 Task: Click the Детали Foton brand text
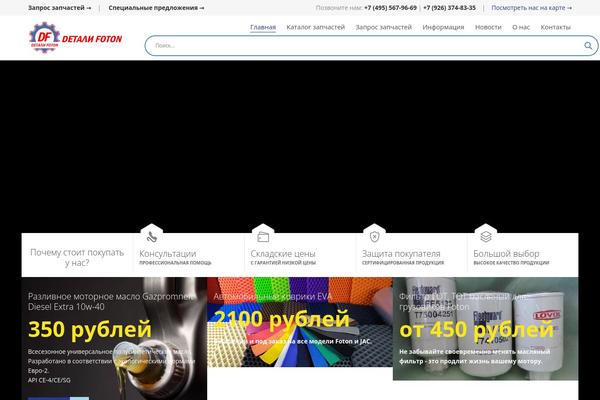(x=92, y=39)
